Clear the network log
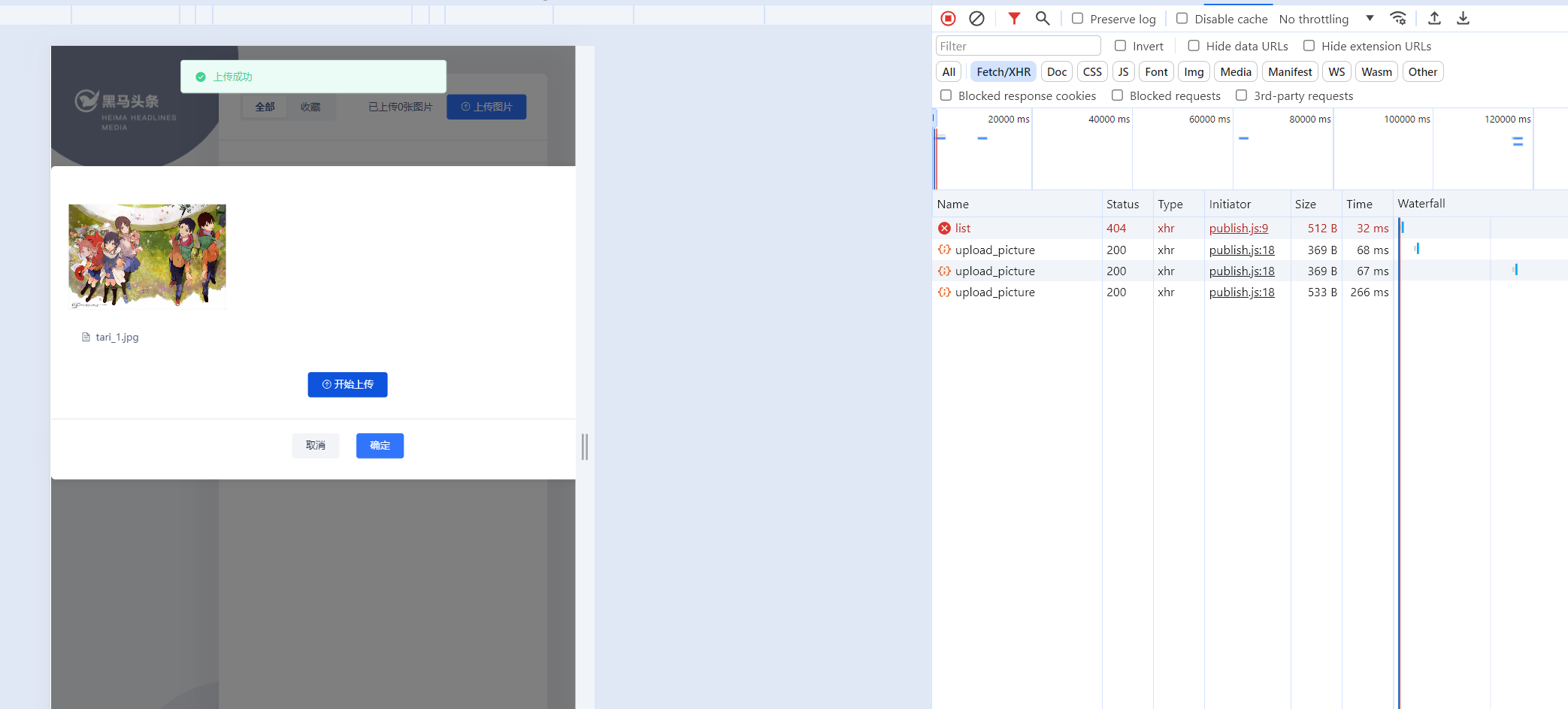1568x709 pixels. click(x=976, y=19)
